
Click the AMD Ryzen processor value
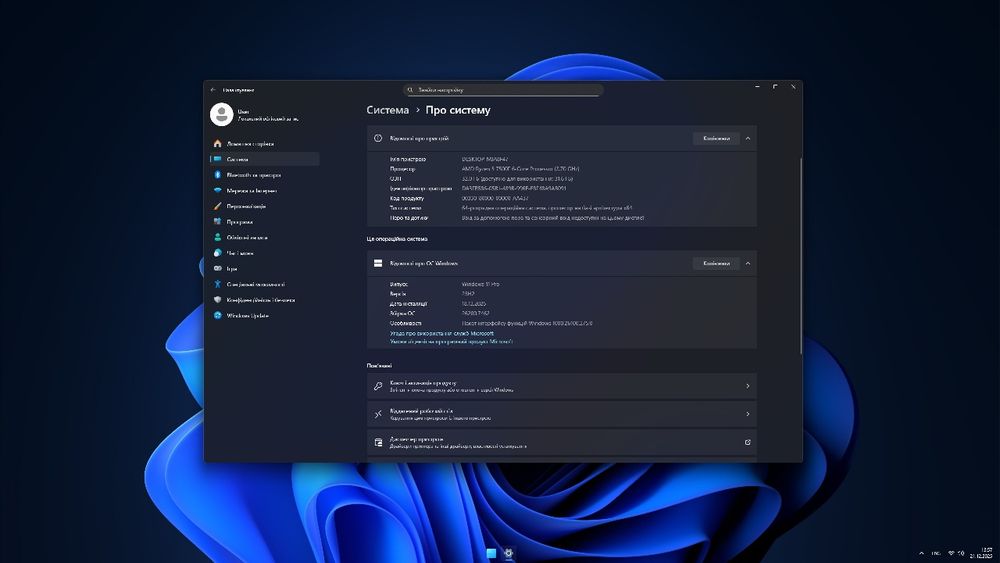point(520,169)
